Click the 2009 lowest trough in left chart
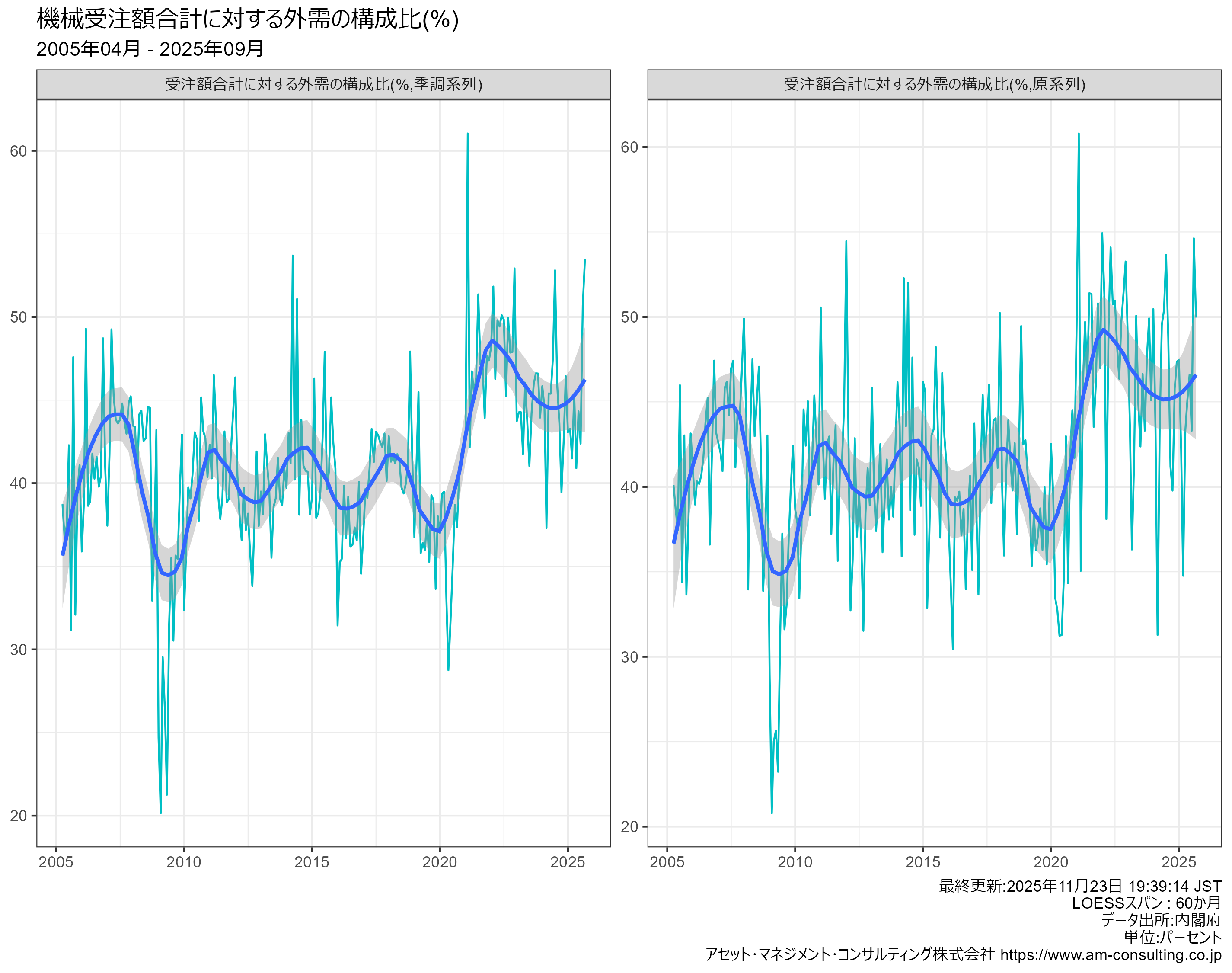 pyautogui.click(x=160, y=812)
